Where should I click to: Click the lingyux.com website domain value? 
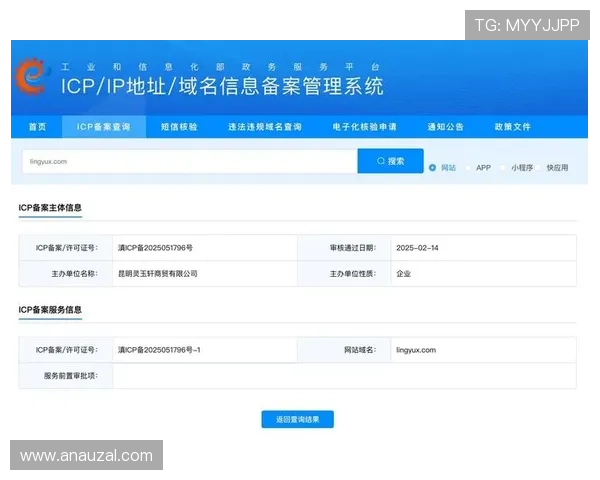click(x=416, y=350)
